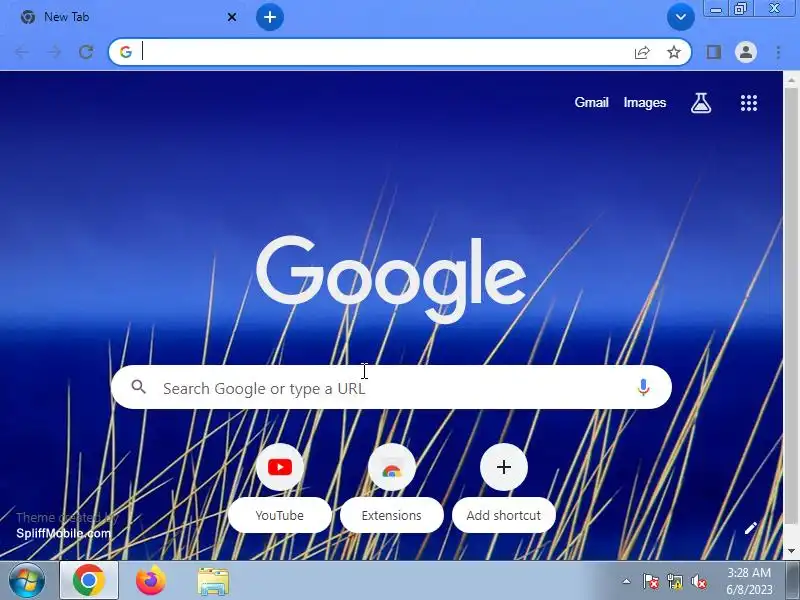Open the profile avatar menu
This screenshot has height=600, width=800.
pos(745,52)
